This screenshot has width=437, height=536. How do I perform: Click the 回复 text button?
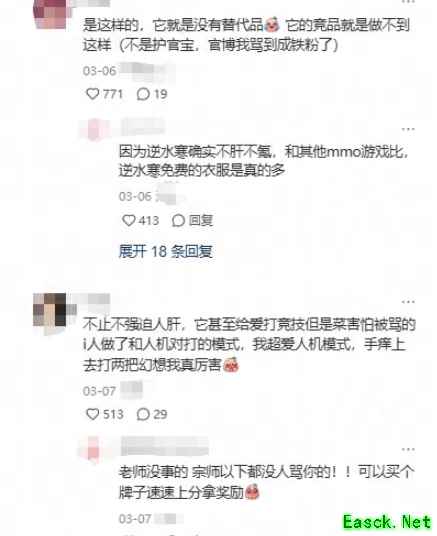[x=201, y=220]
